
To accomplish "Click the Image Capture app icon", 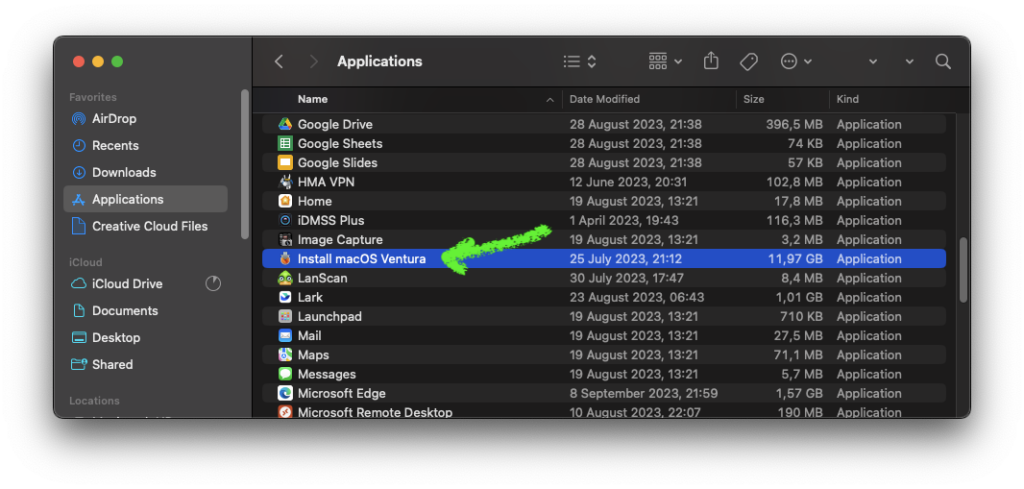I will coord(285,240).
